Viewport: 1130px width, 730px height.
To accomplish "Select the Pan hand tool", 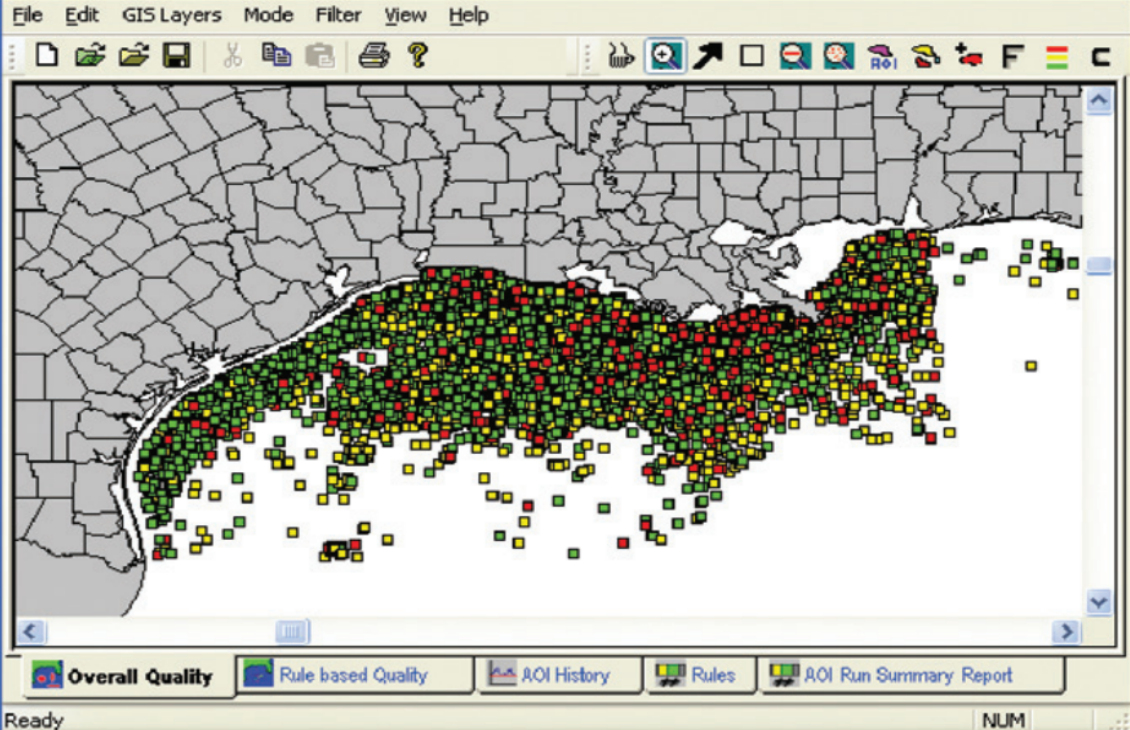I will [621, 55].
